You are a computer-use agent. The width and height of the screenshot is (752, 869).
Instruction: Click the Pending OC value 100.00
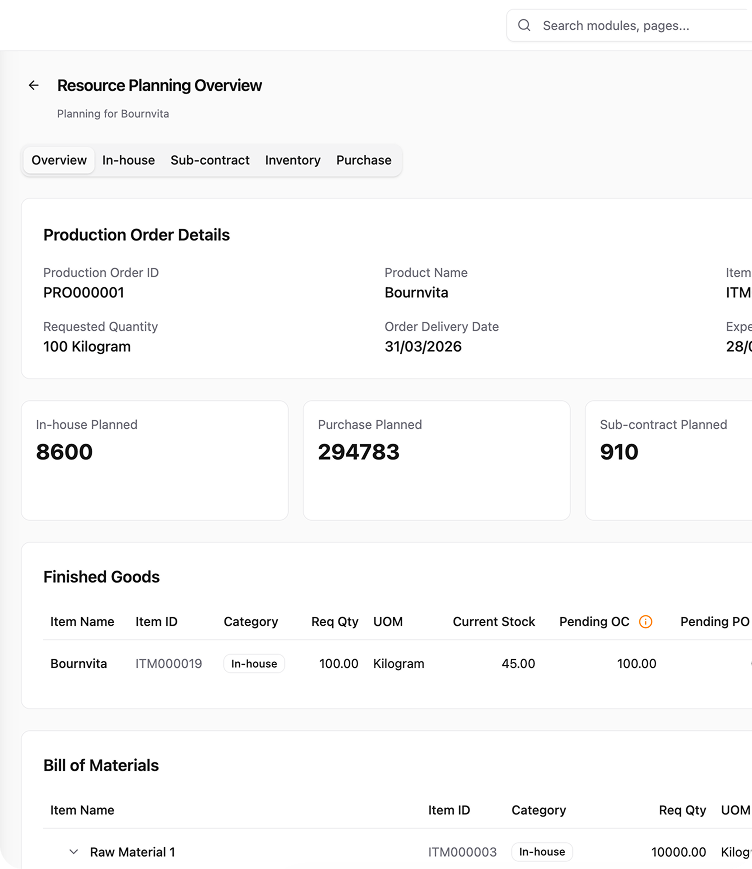[637, 663]
